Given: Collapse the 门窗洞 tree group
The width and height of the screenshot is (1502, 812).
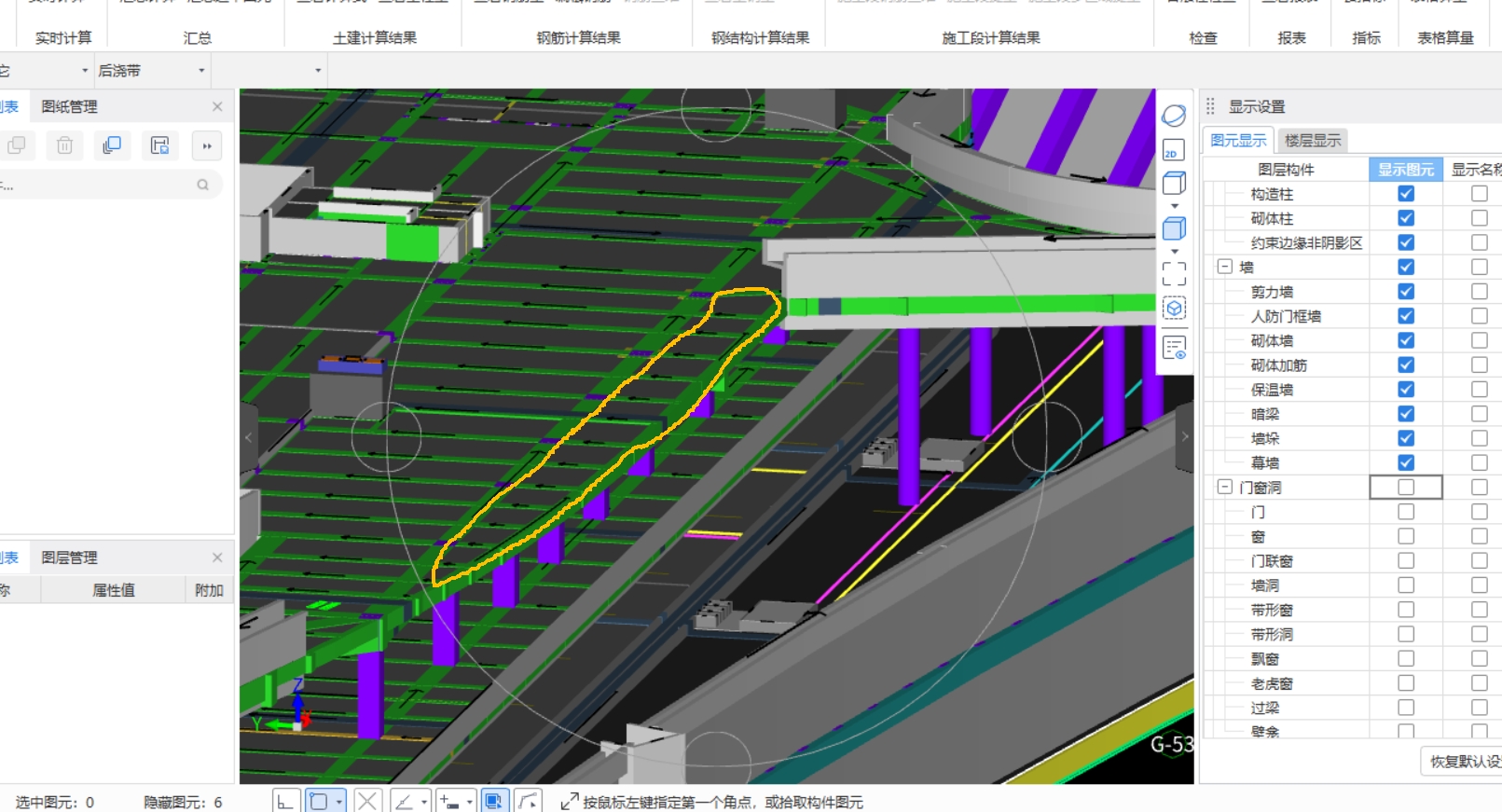Looking at the screenshot, I should pos(1225,487).
